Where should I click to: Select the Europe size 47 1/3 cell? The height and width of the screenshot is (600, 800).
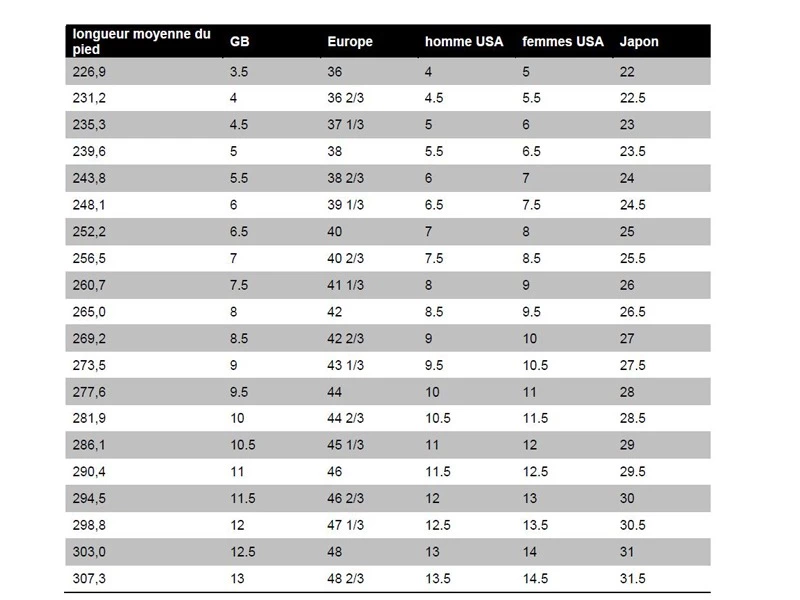click(346, 525)
